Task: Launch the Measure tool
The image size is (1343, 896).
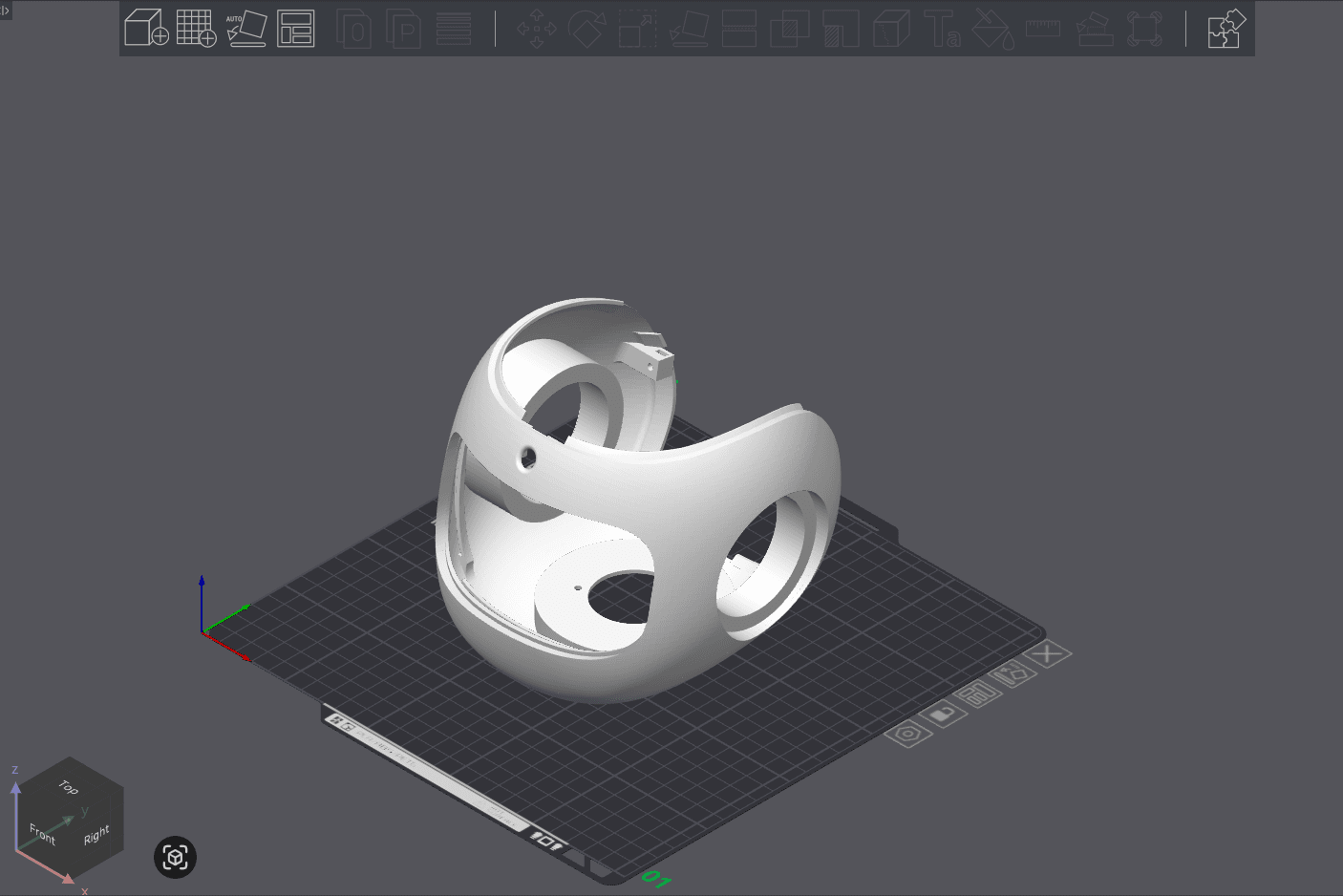Action: [x=1043, y=29]
